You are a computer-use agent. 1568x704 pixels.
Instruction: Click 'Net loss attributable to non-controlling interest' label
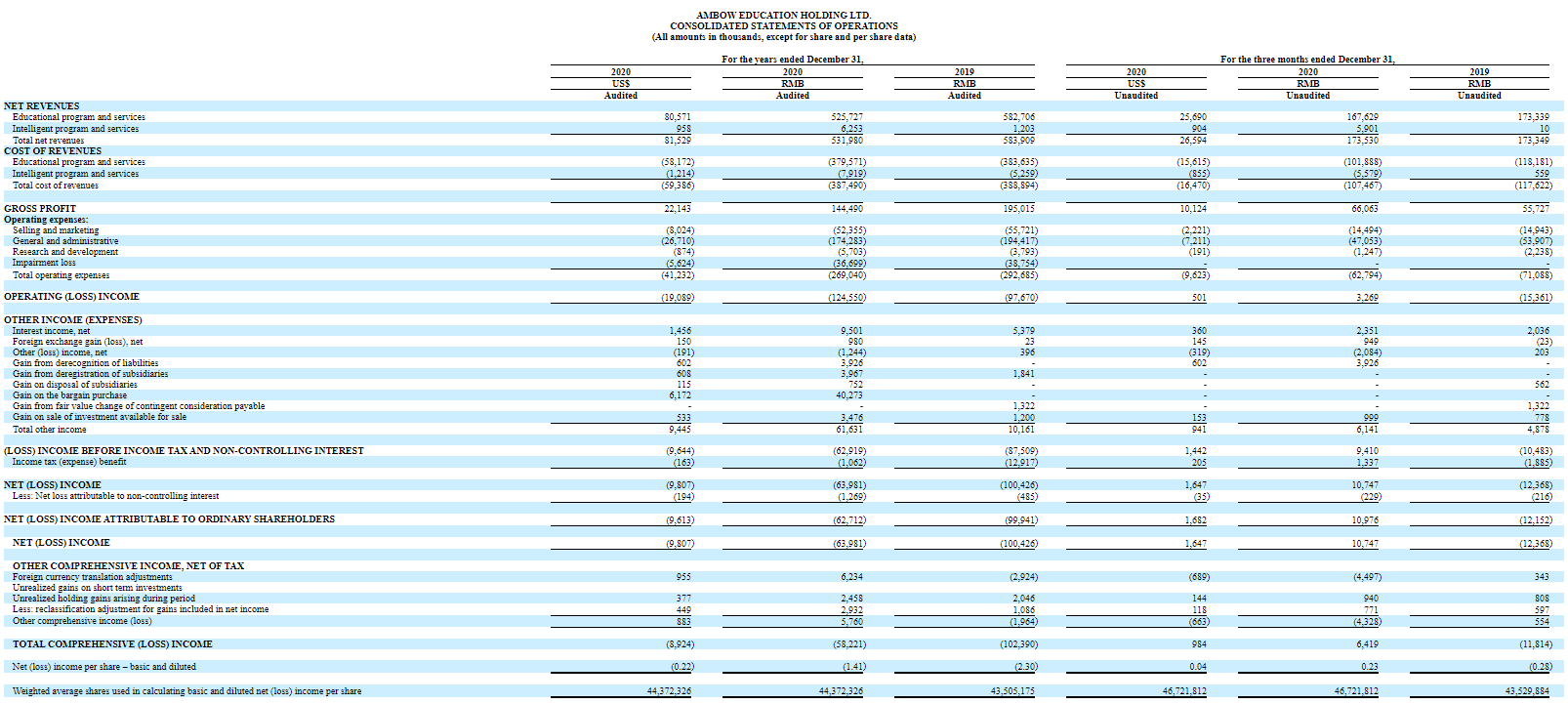pos(115,496)
